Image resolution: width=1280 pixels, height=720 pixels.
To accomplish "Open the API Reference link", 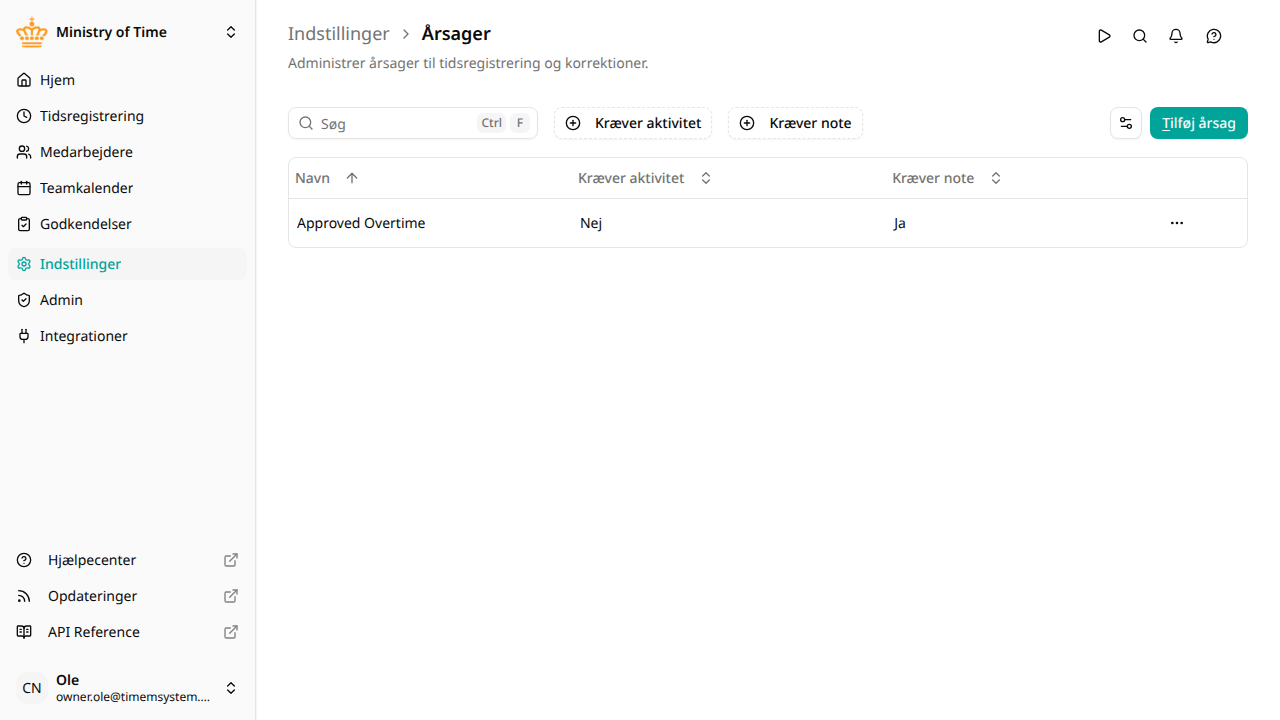I will click(x=127, y=632).
